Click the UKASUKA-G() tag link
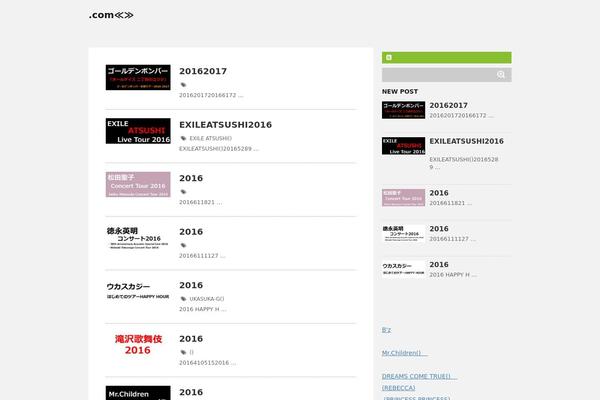Screen dimensions: 600x400 pyautogui.click(x=207, y=299)
